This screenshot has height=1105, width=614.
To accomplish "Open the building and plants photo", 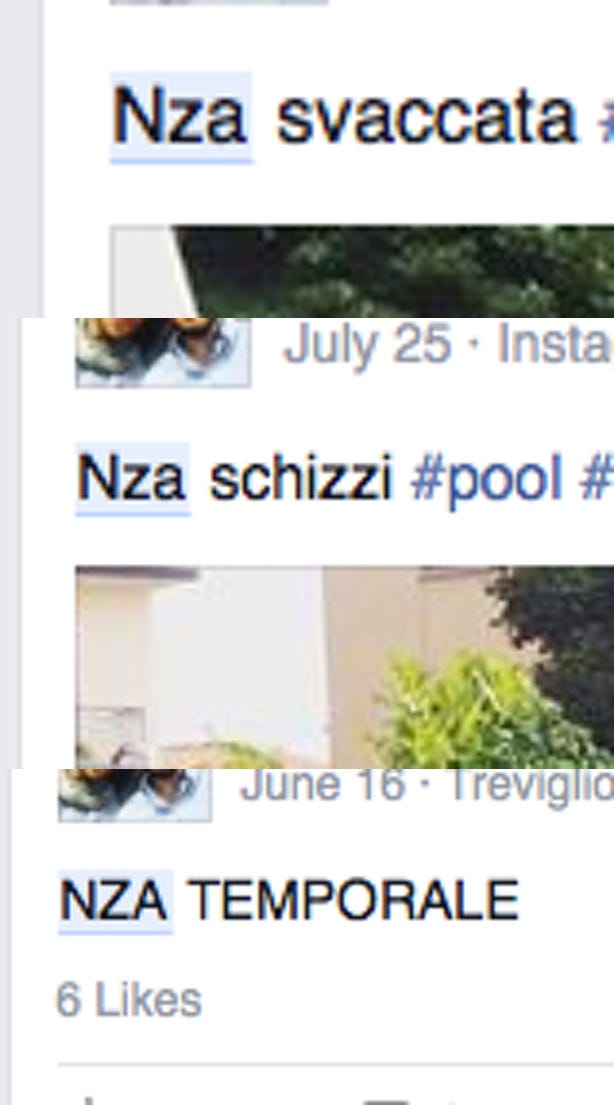I will (345, 667).
